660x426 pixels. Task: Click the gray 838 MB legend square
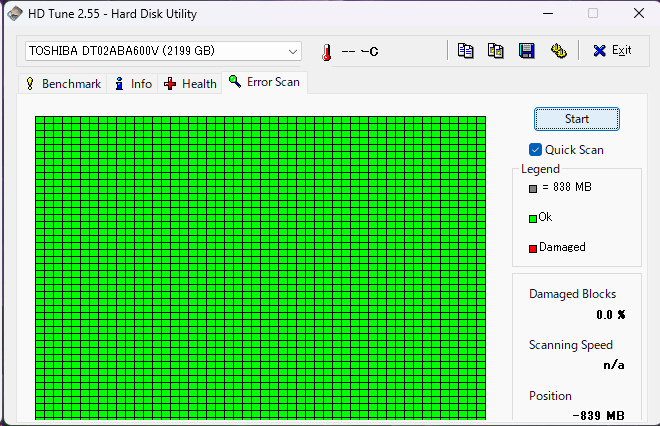pyautogui.click(x=533, y=189)
